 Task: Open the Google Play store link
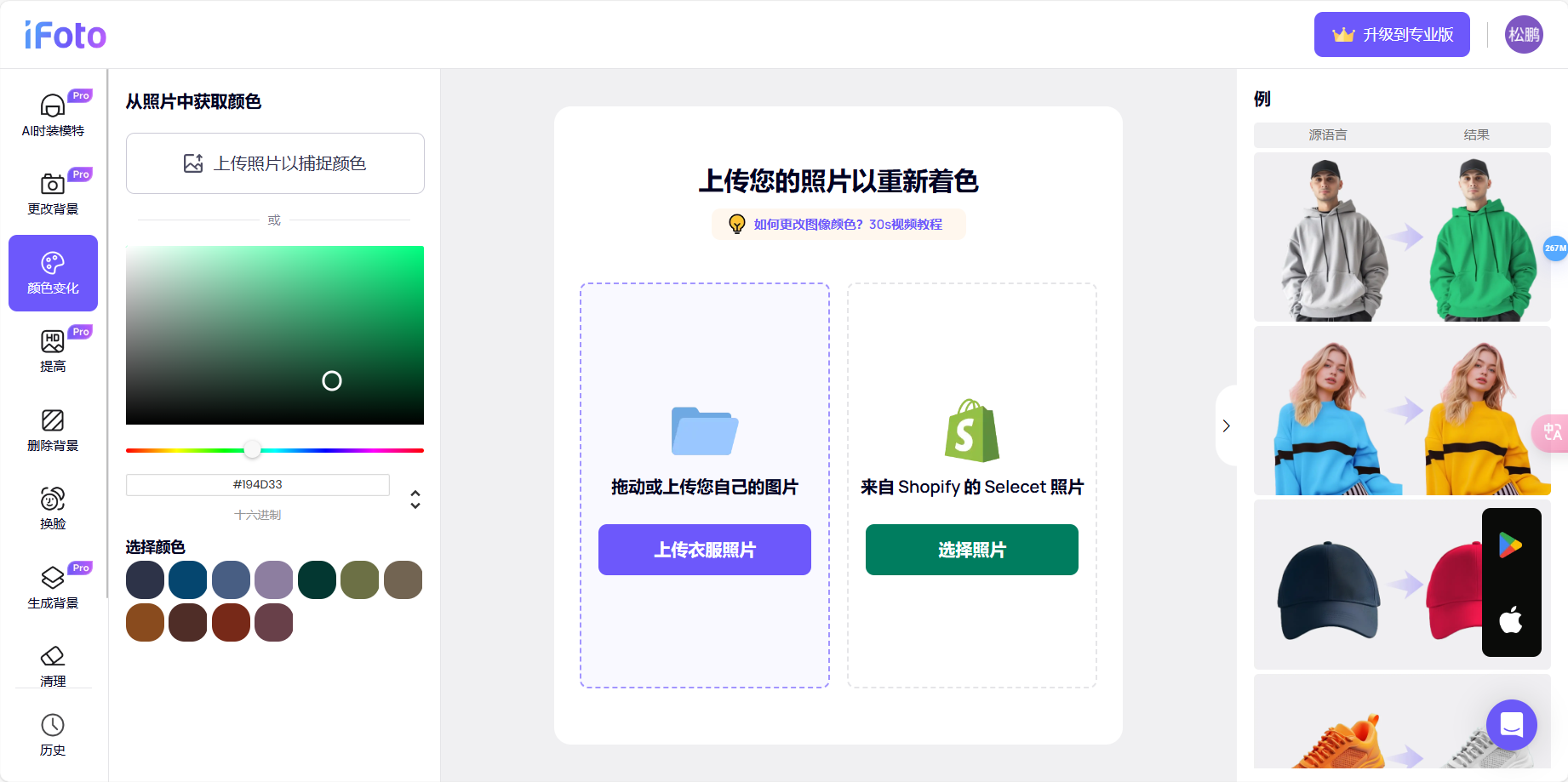pos(1511,545)
